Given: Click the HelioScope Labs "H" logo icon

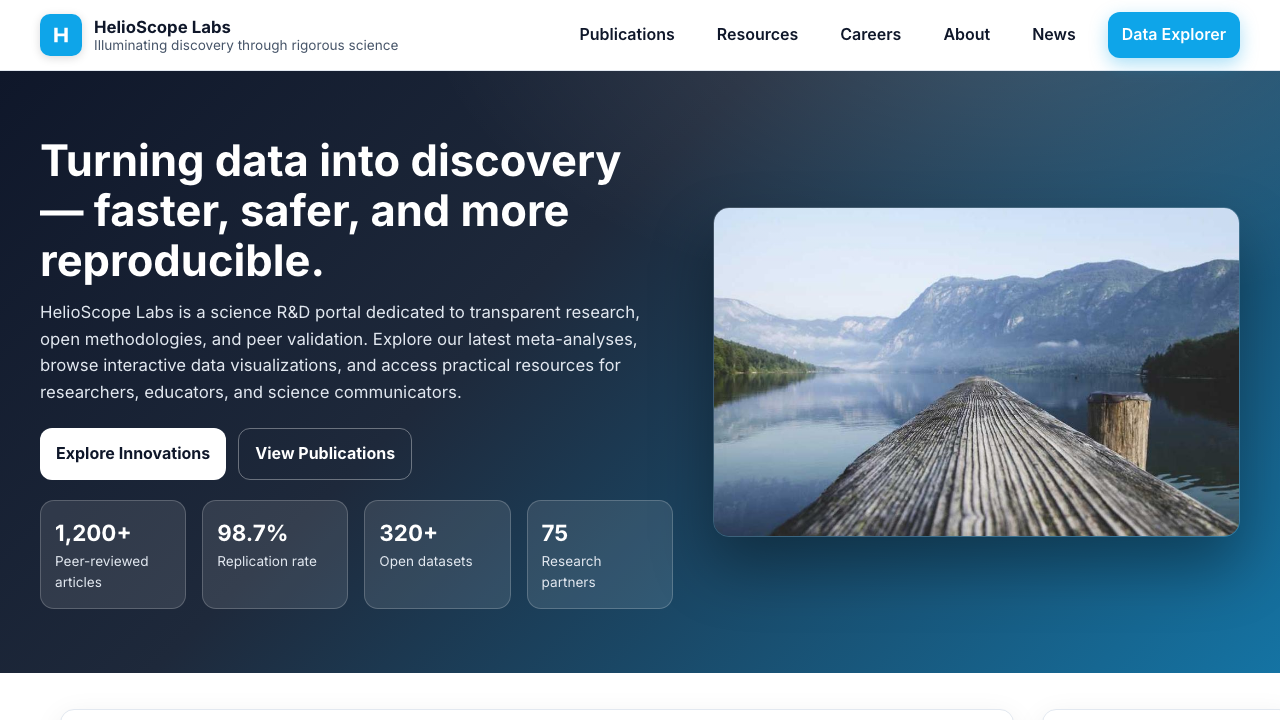Looking at the screenshot, I should click(x=60, y=35).
